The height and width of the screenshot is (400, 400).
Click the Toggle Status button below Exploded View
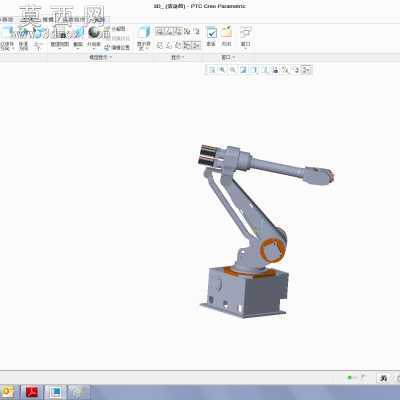point(117,38)
